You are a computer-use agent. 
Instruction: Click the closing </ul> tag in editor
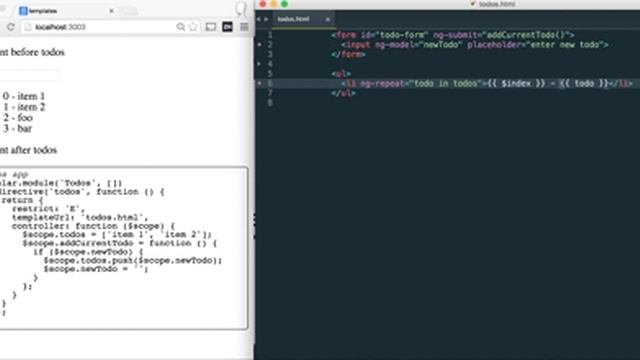tap(343, 93)
